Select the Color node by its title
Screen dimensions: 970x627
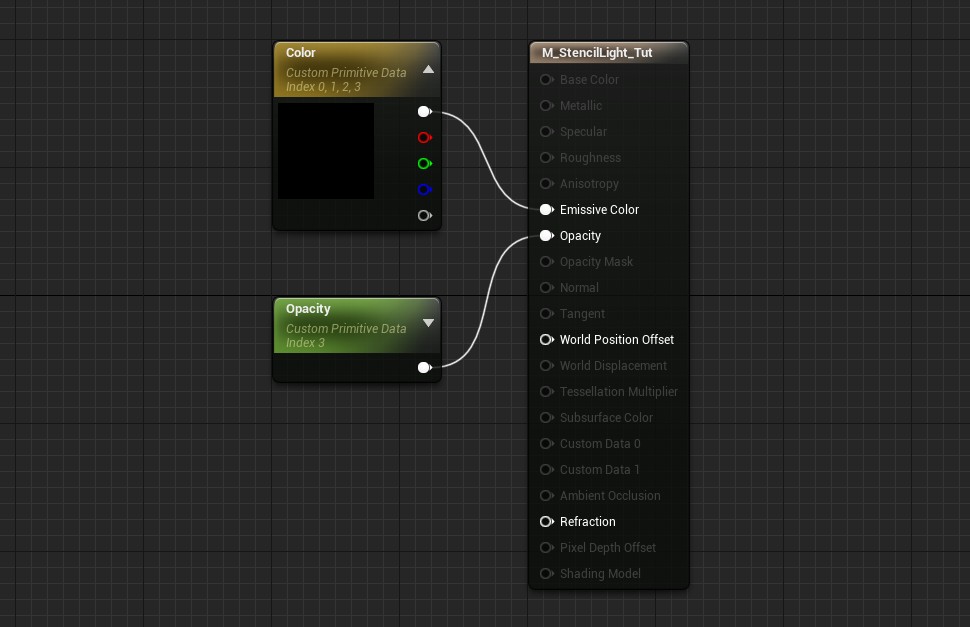(x=301, y=53)
